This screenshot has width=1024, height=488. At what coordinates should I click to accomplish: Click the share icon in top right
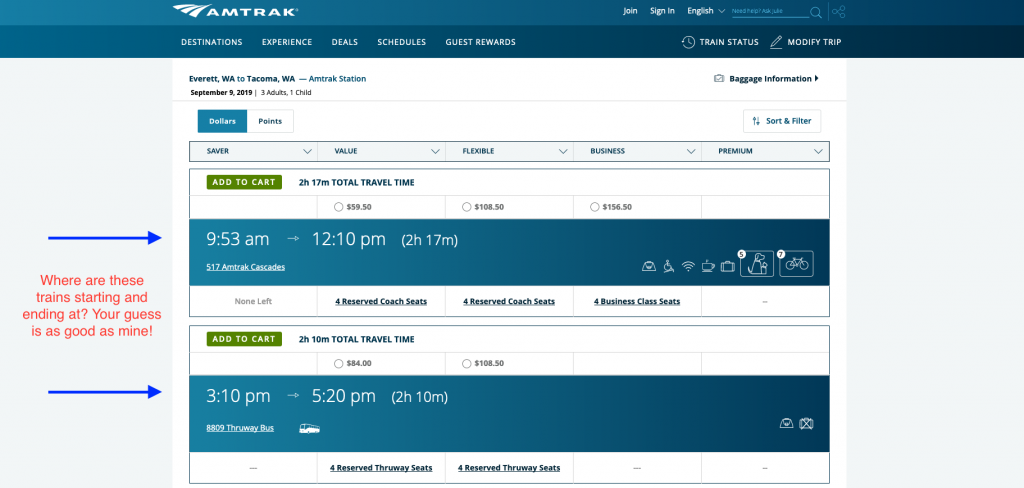838,12
